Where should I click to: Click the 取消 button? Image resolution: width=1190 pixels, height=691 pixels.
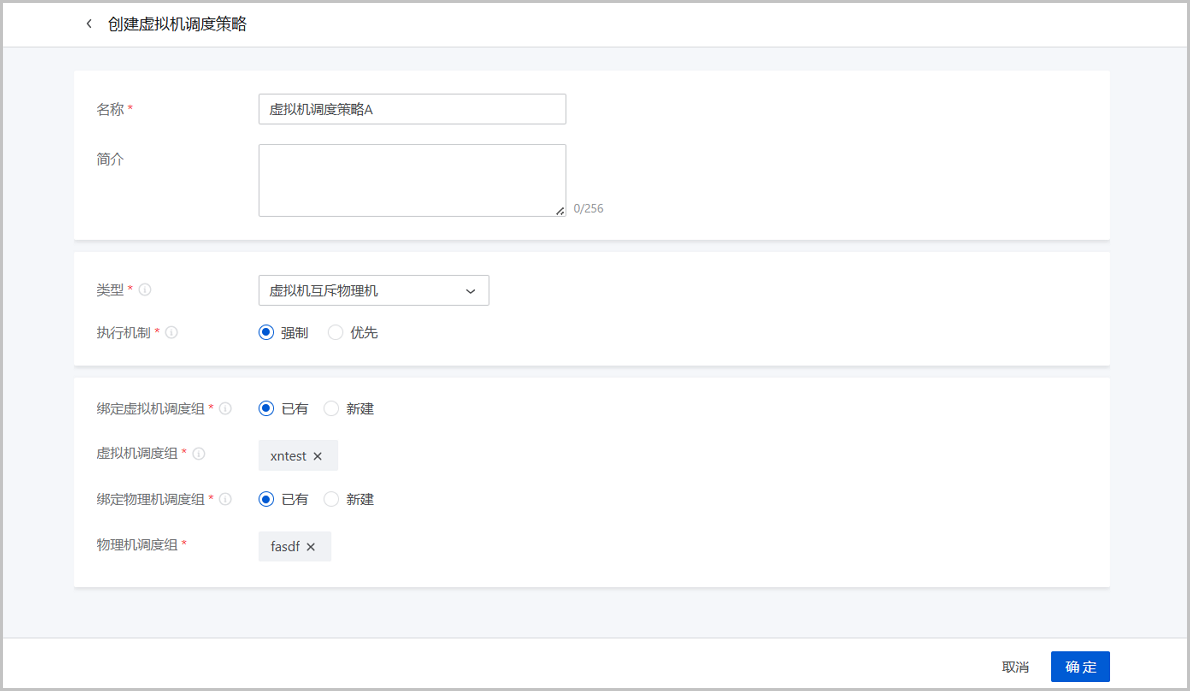[x=1015, y=667]
